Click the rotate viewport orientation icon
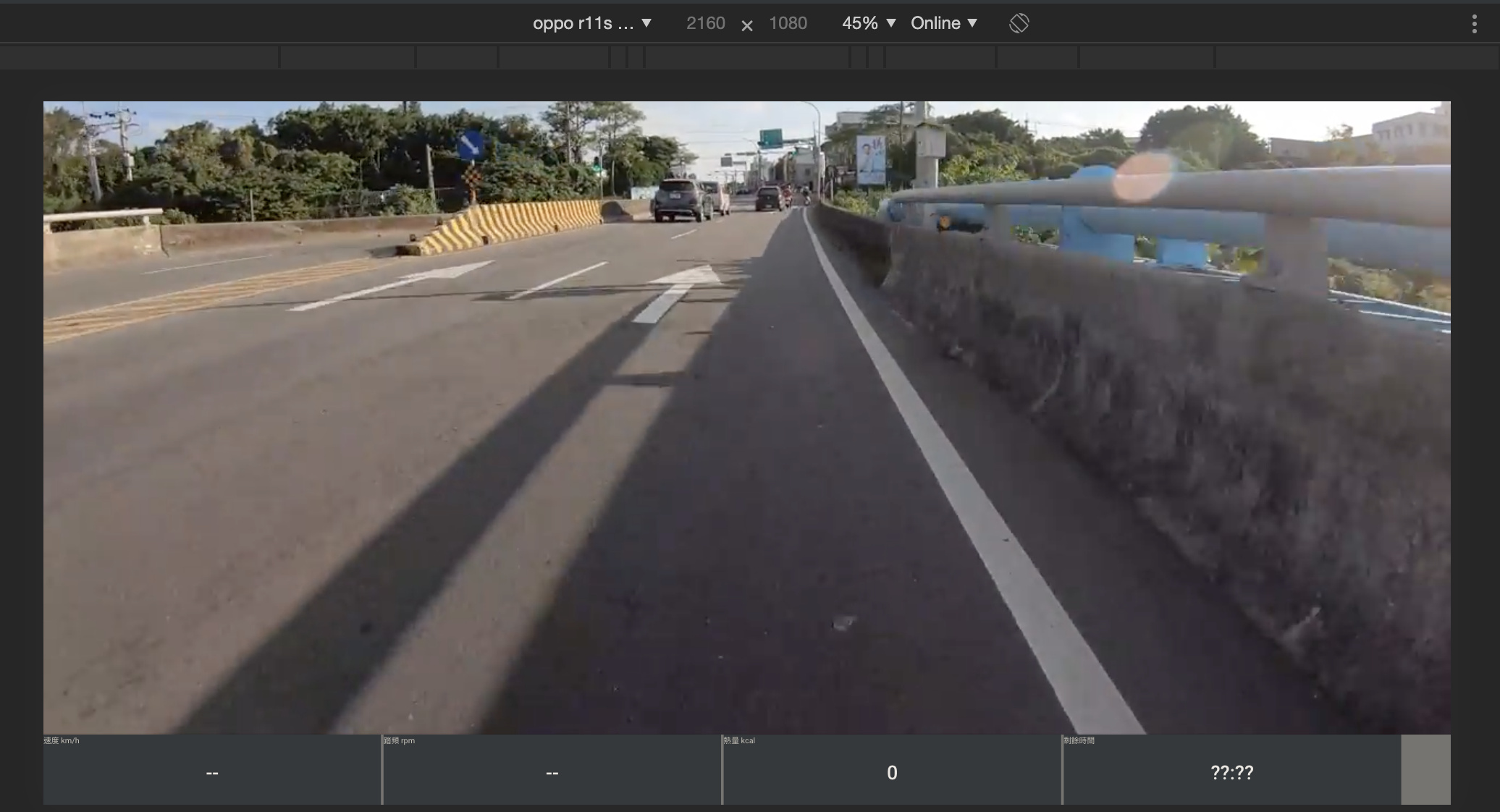This screenshot has width=1500, height=812. (x=1017, y=22)
